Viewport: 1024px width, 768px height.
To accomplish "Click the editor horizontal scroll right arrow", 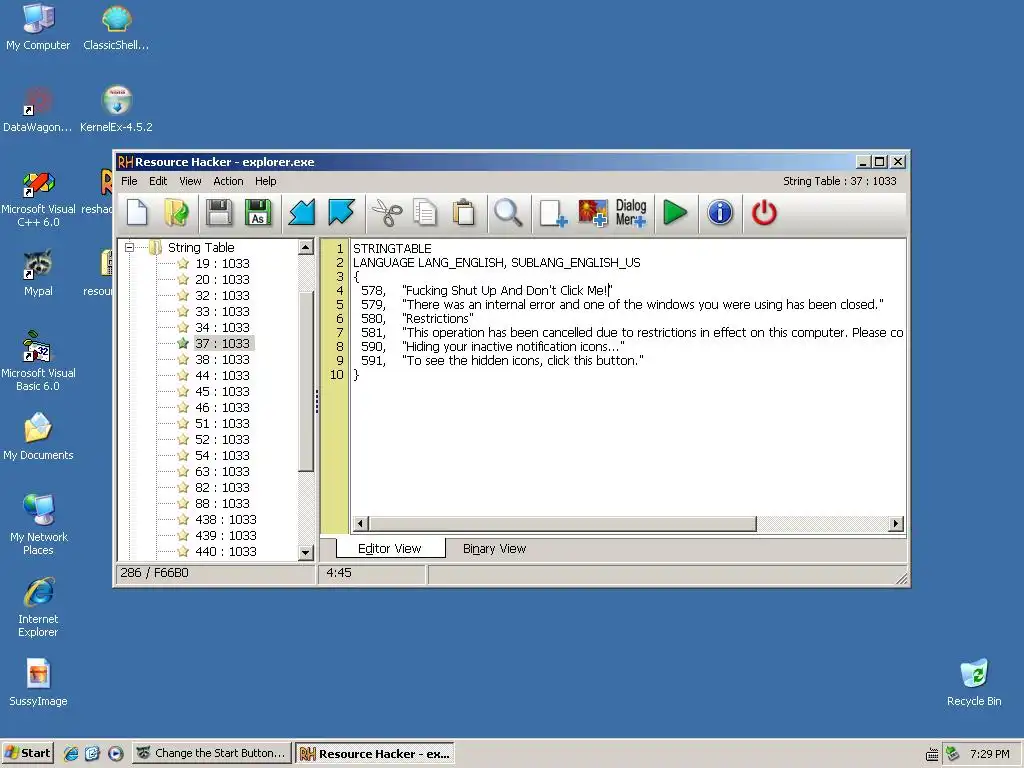I will pyautogui.click(x=896, y=524).
